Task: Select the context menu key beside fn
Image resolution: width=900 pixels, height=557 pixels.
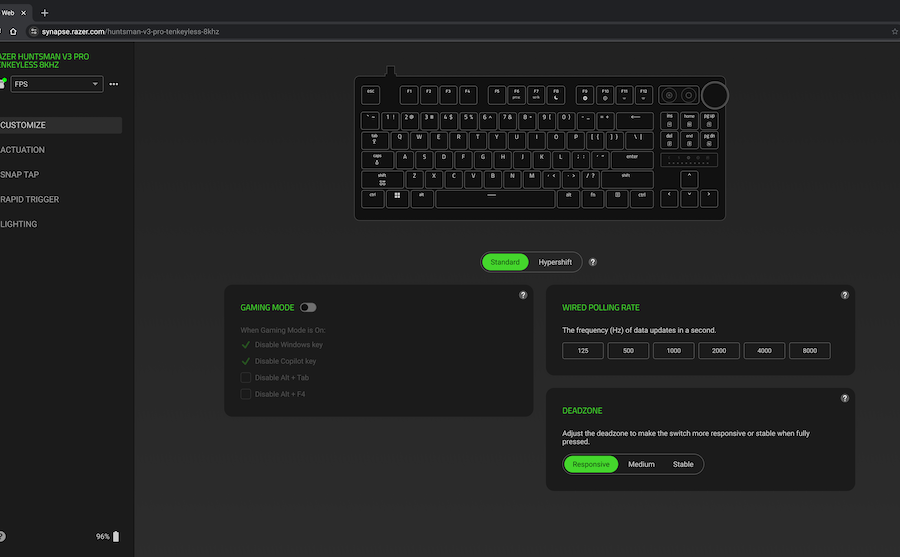Action: tap(618, 199)
